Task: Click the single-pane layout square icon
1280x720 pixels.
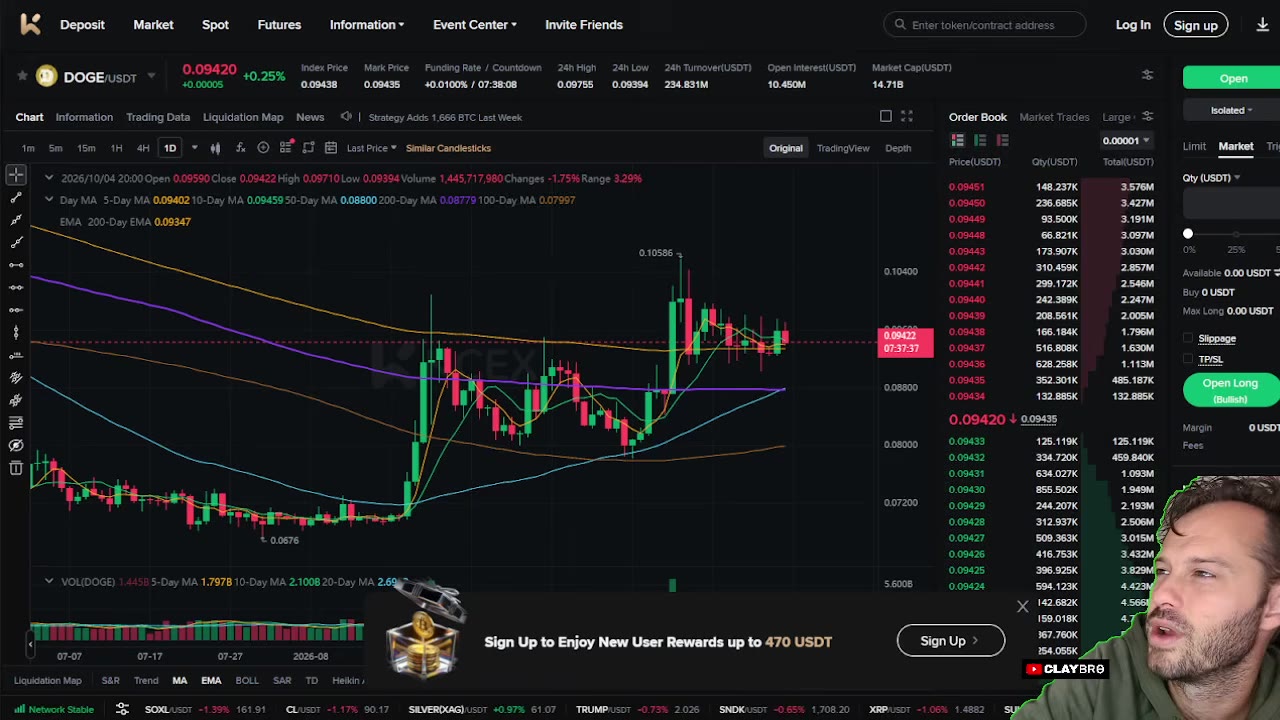Action: 885,117
